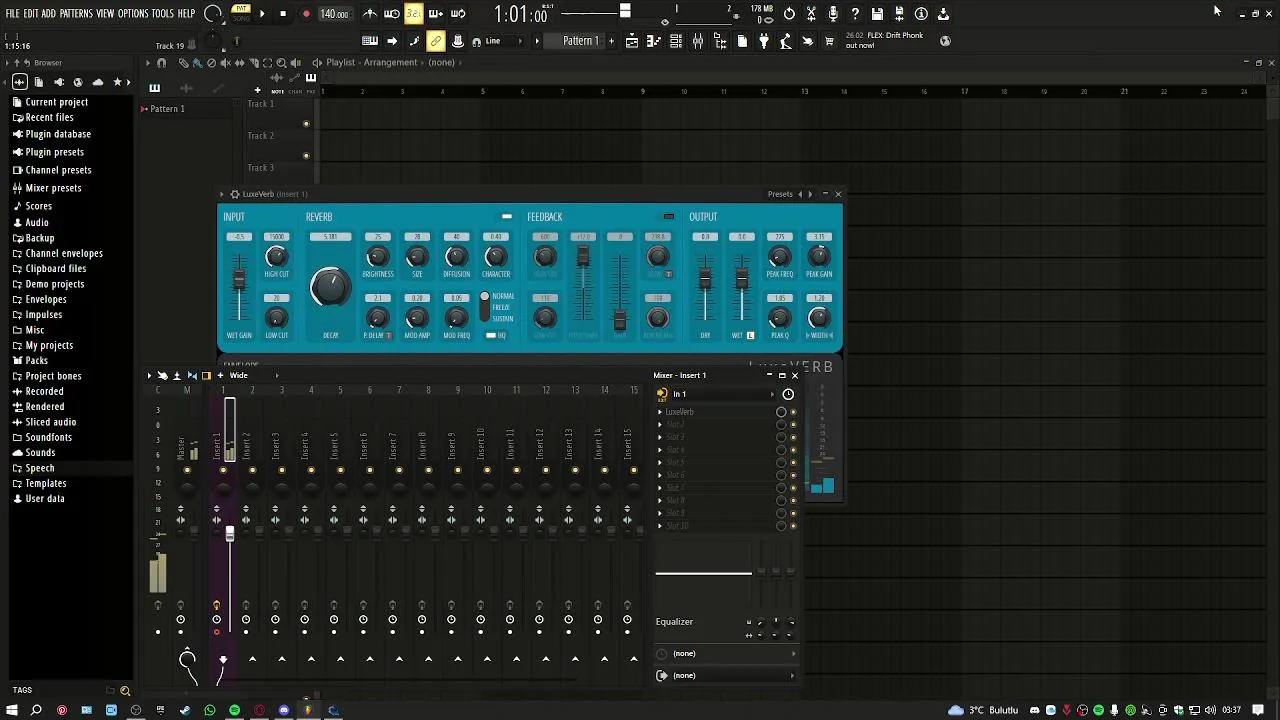The width and height of the screenshot is (1280, 720).
Task: Switch LuxeVerb NORMAL/FREEZE/SUSTAIN mode selector
Action: click(x=485, y=307)
